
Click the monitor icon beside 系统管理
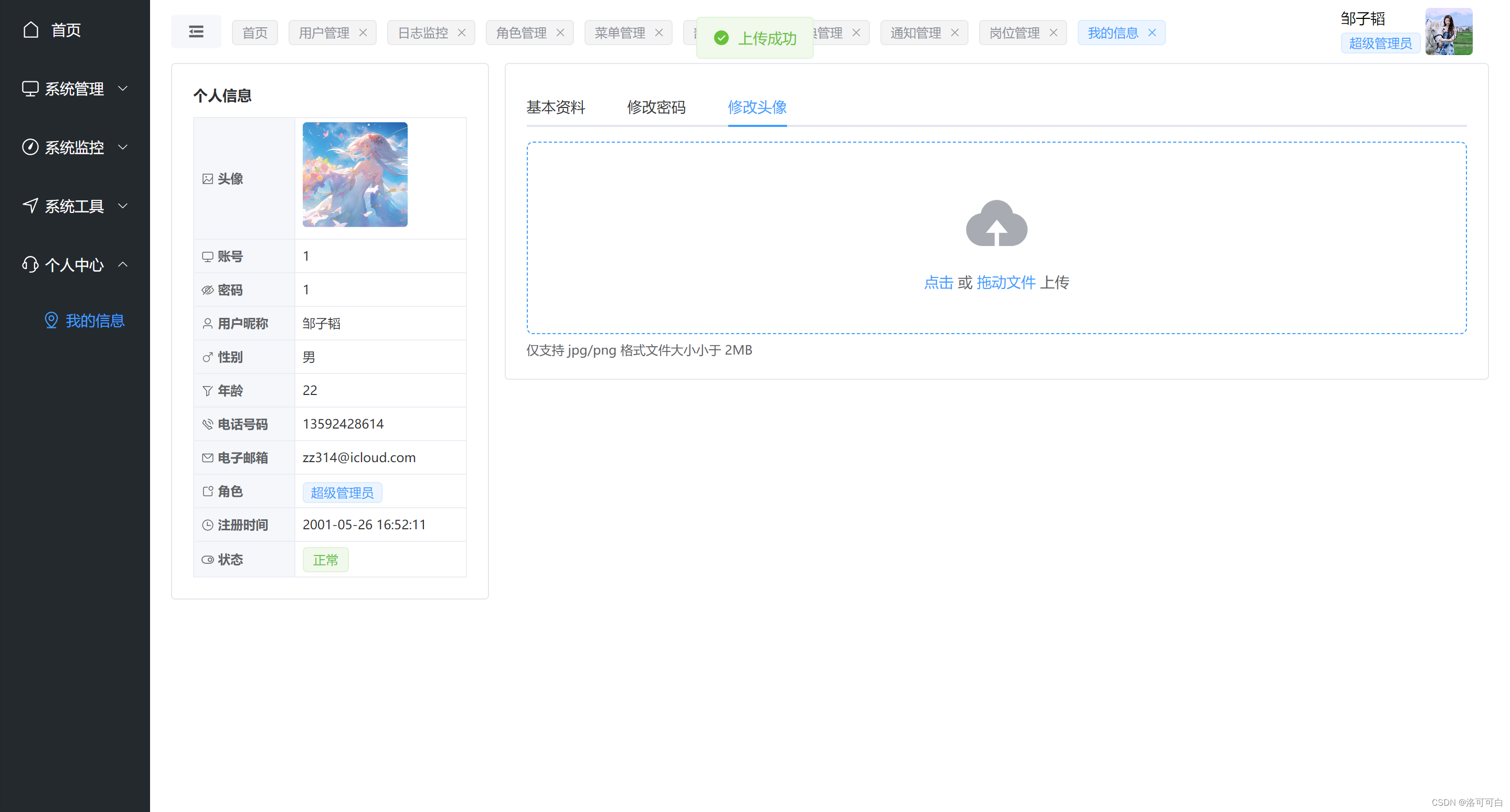30,89
